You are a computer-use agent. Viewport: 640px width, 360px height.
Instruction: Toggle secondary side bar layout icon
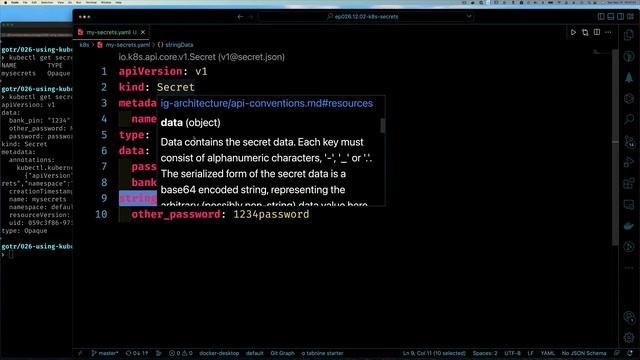(x=620, y=17)
